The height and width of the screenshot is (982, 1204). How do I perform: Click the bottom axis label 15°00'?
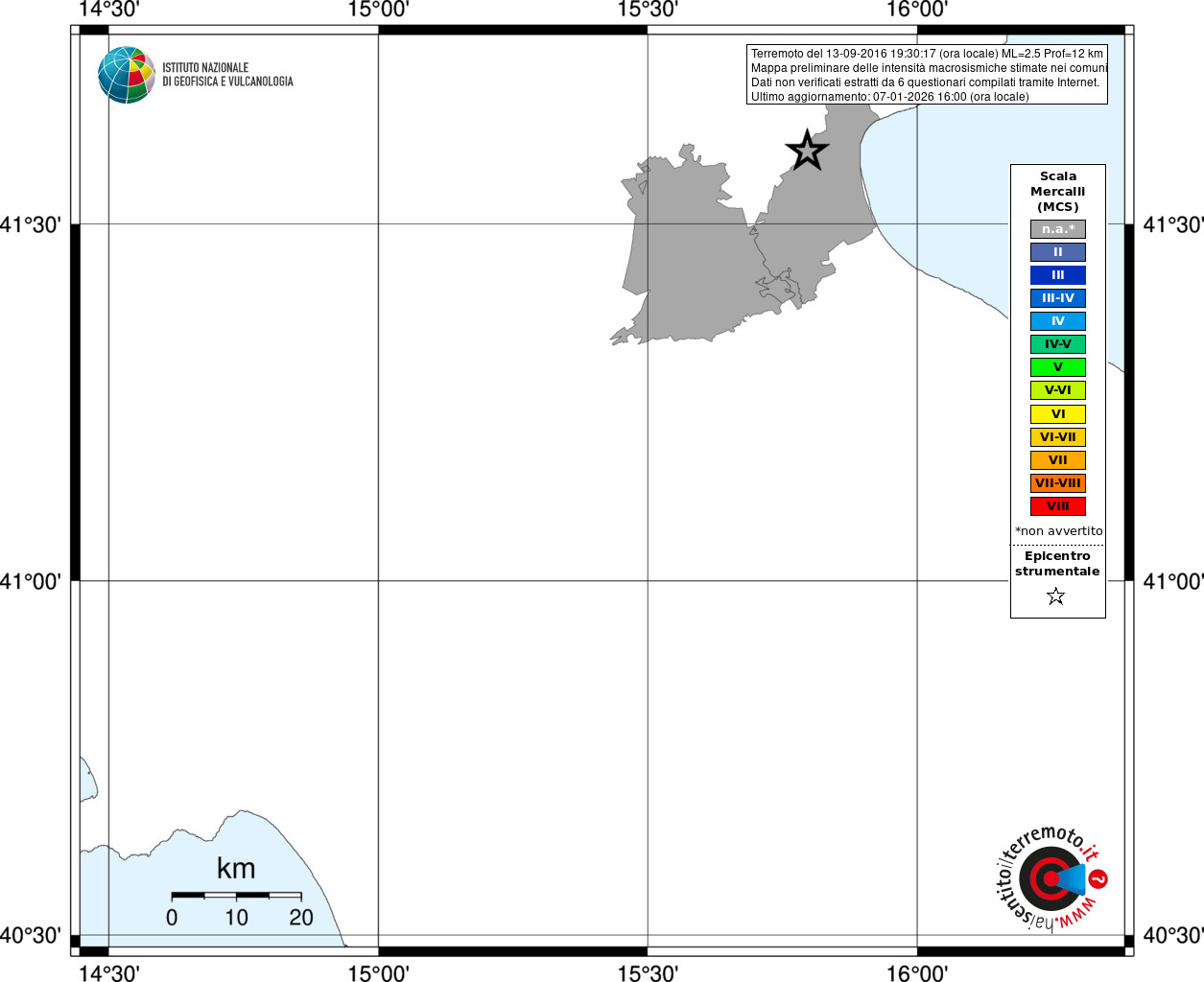click(x=378, y=973)
